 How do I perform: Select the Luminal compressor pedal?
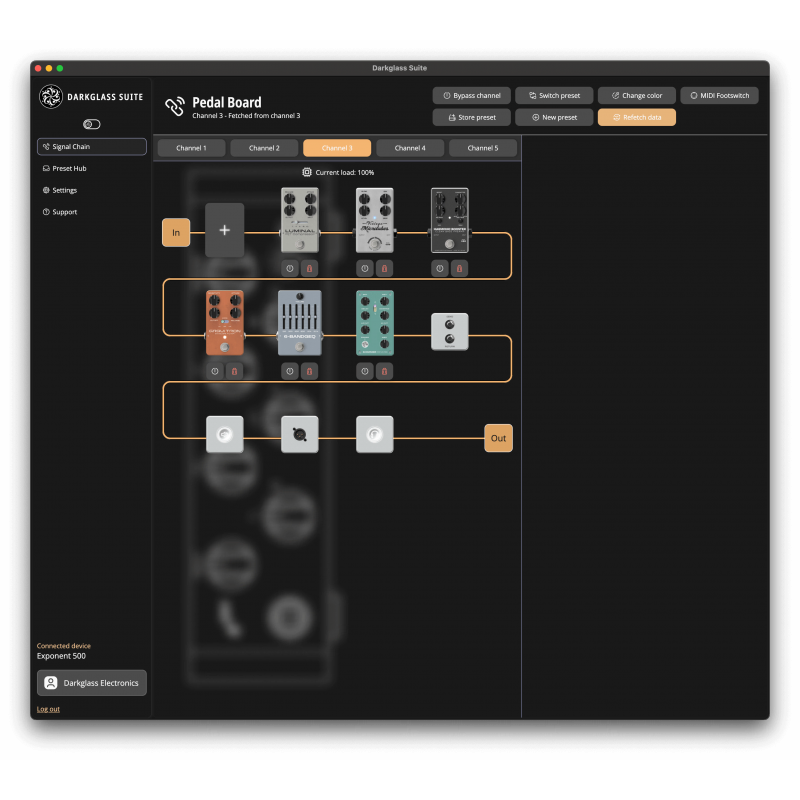pos(300,220)
